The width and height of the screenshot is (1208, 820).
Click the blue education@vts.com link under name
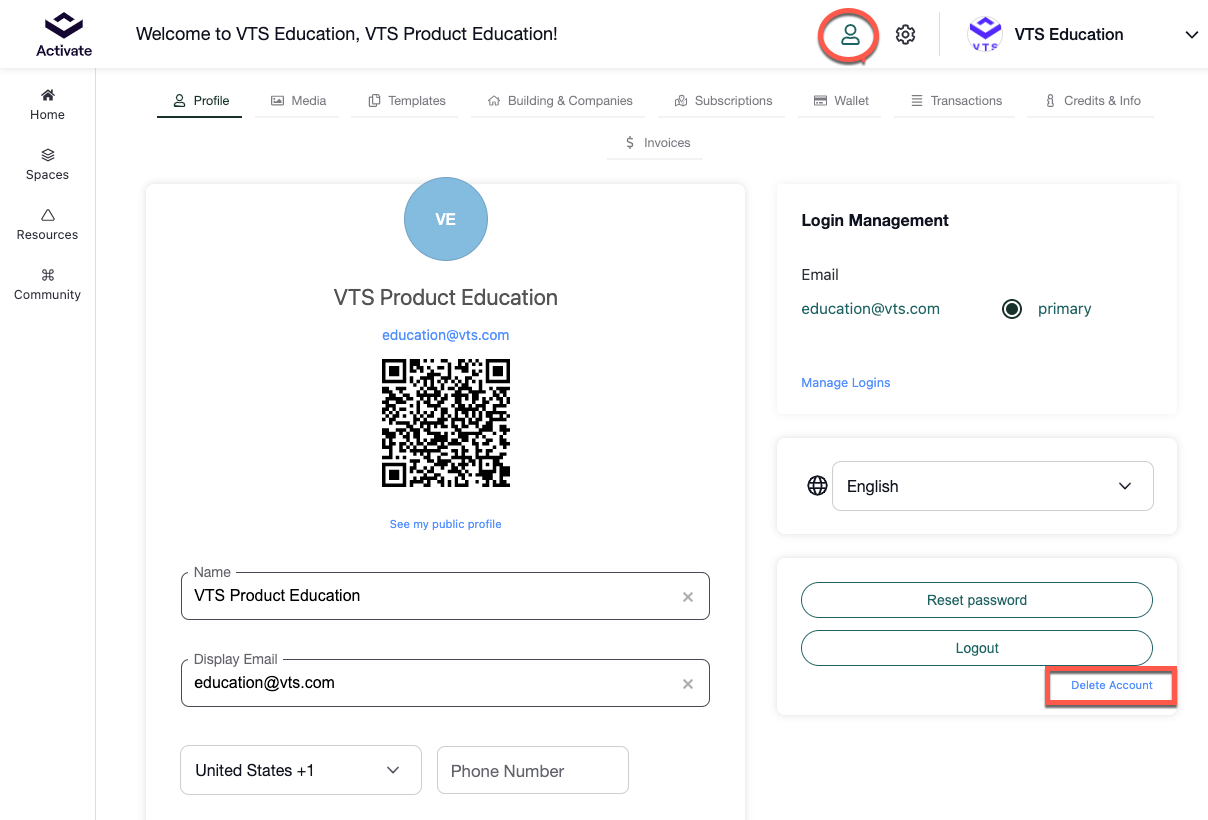pyautogui.click(x=446, y=335)
